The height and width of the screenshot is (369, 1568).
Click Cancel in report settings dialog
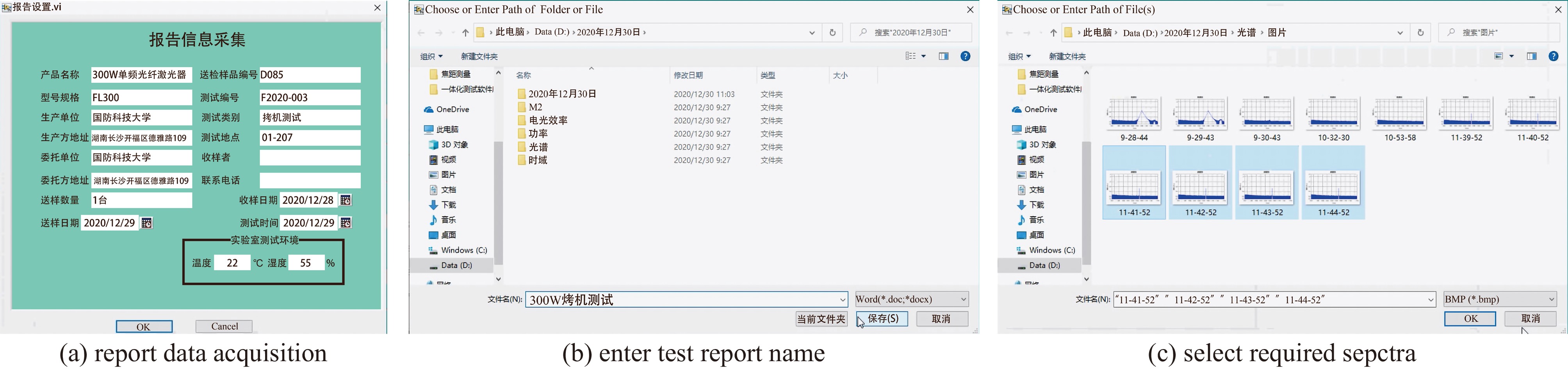(x=224, y=326)
